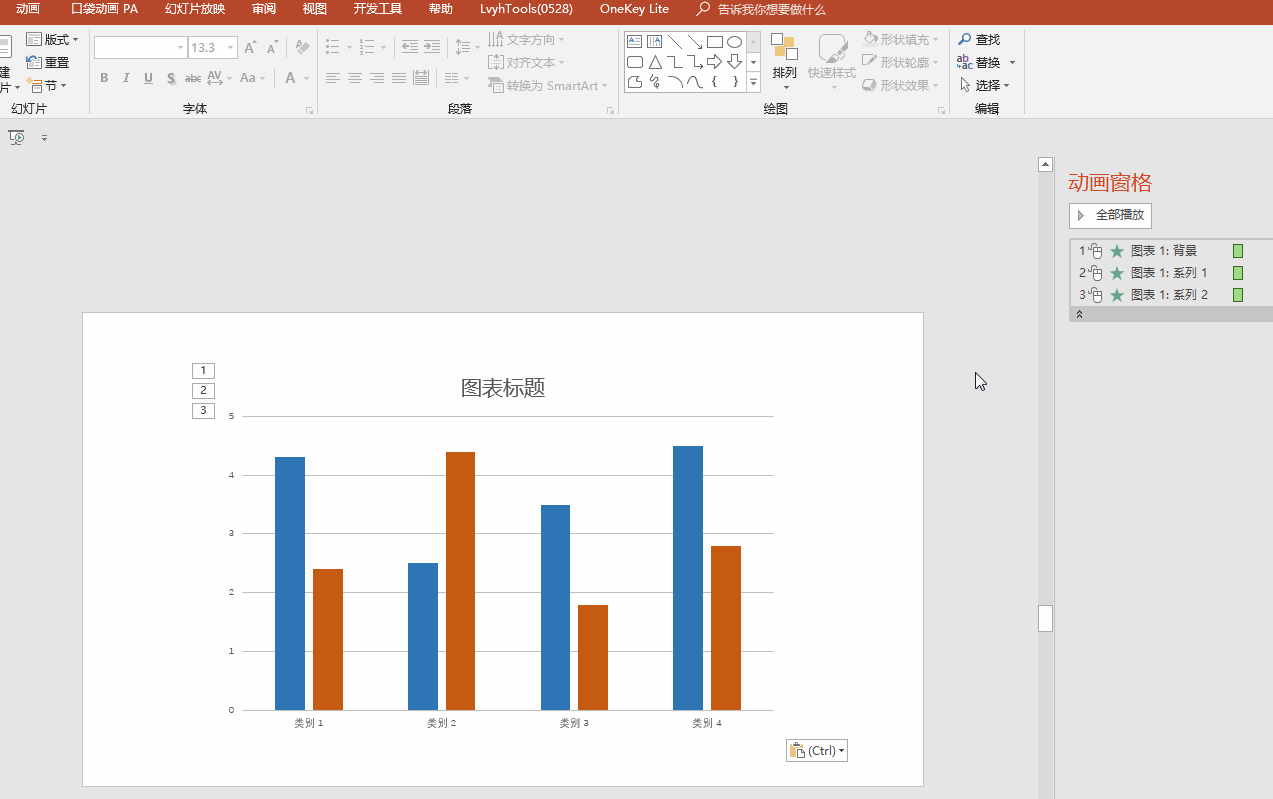Open the 版式 (Layout) dropdown

(x=52, y=40)
